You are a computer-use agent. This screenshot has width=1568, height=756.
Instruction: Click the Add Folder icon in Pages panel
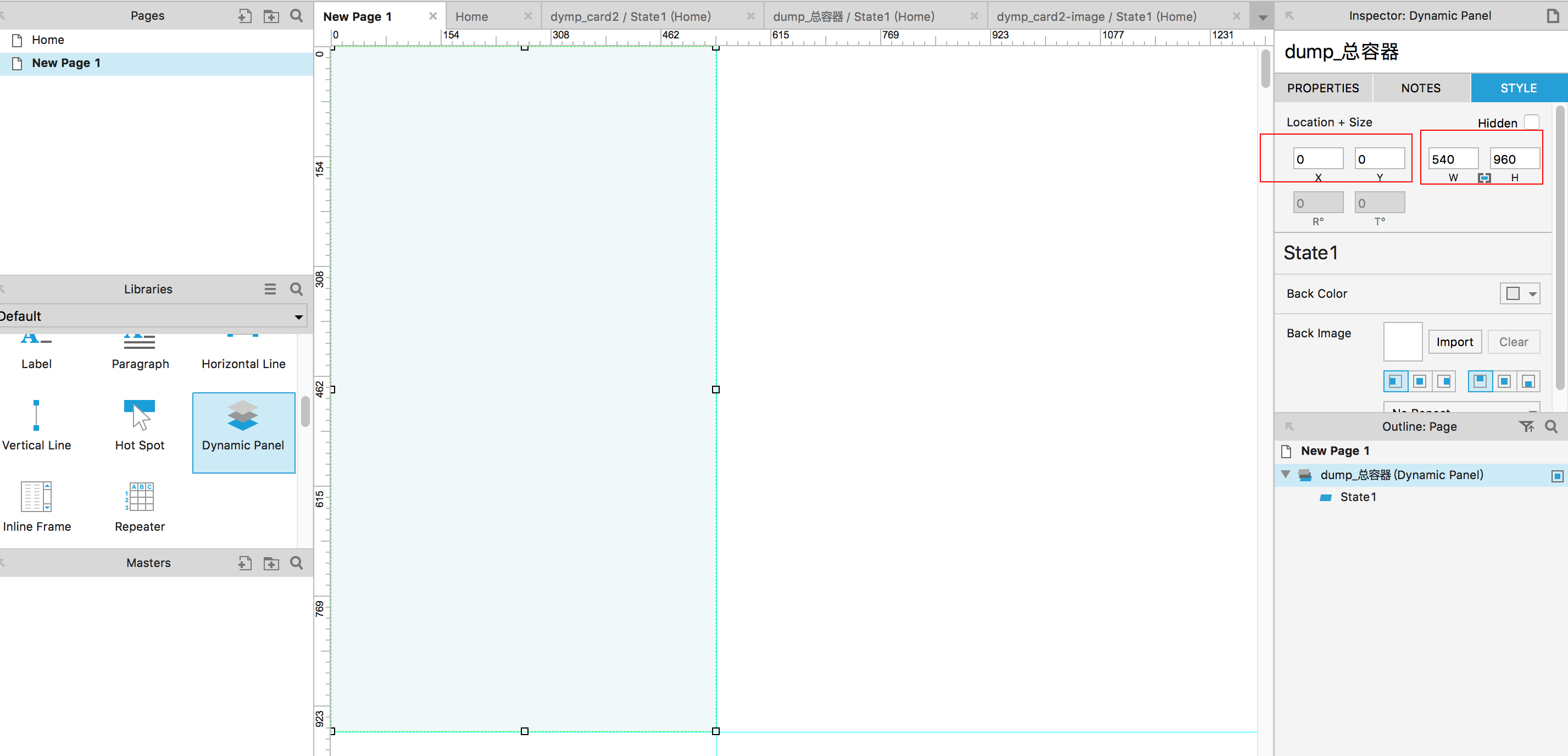pos(271,16)
